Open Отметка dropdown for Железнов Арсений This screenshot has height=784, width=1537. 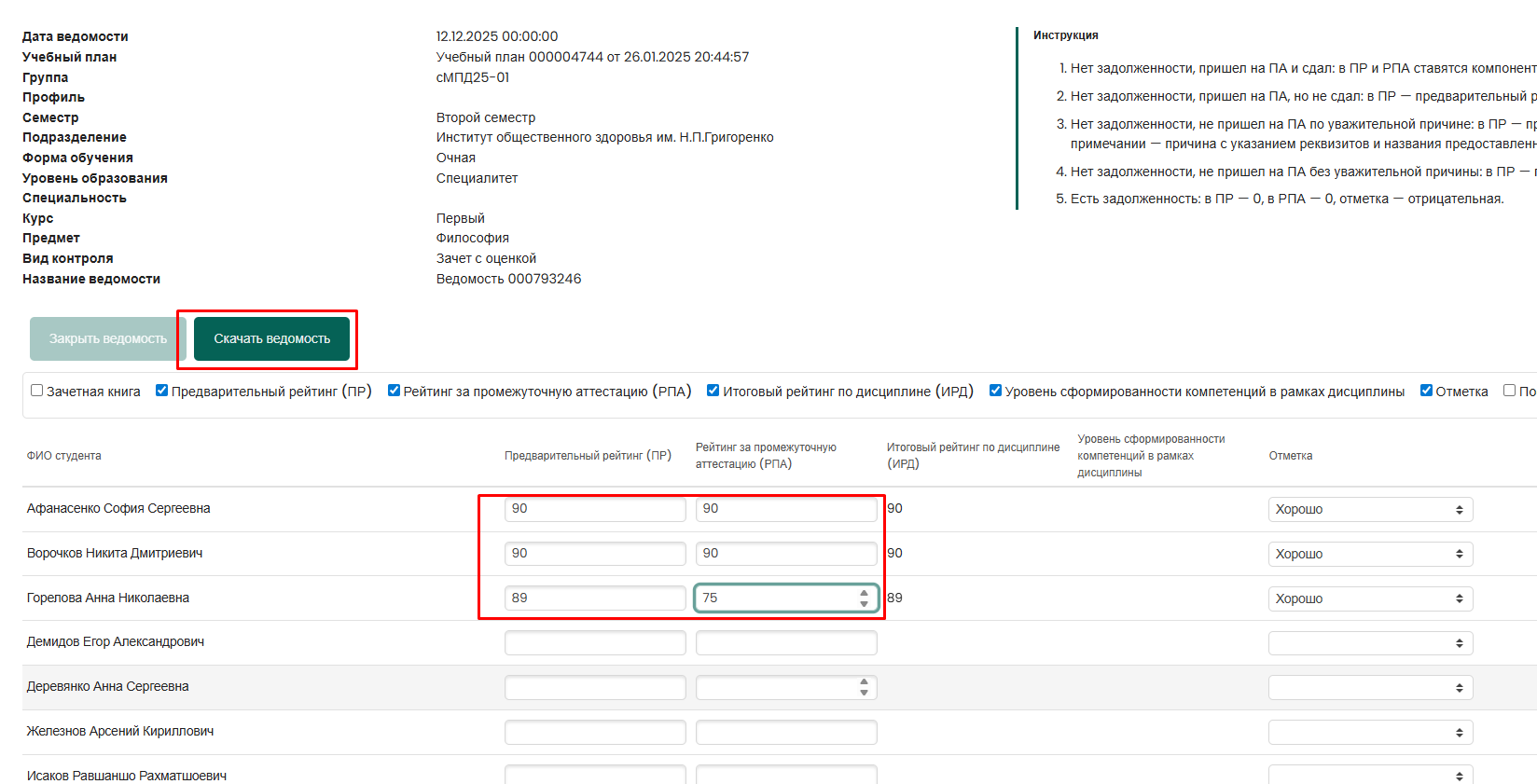tap(1369, 733)
